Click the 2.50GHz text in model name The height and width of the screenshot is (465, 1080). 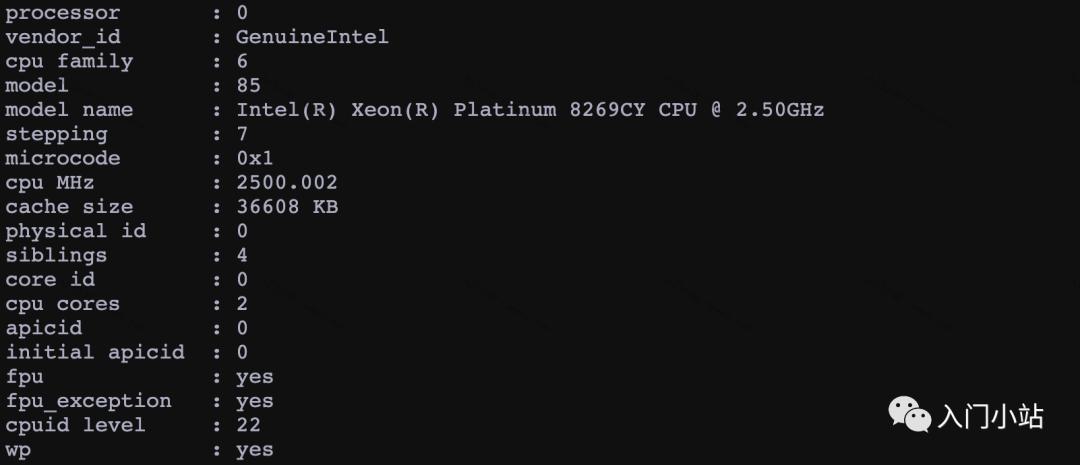click(780, 110)
